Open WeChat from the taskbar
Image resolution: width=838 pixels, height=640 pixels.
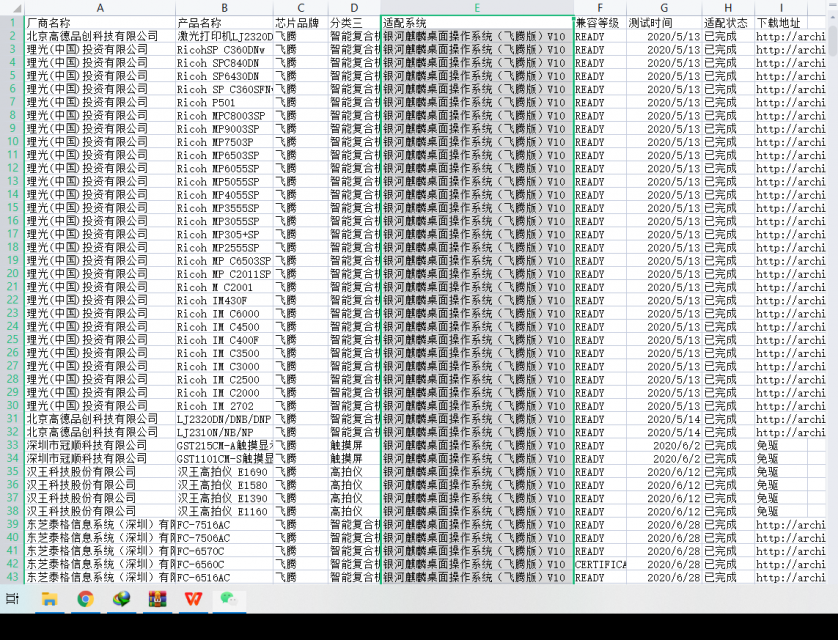229,599
